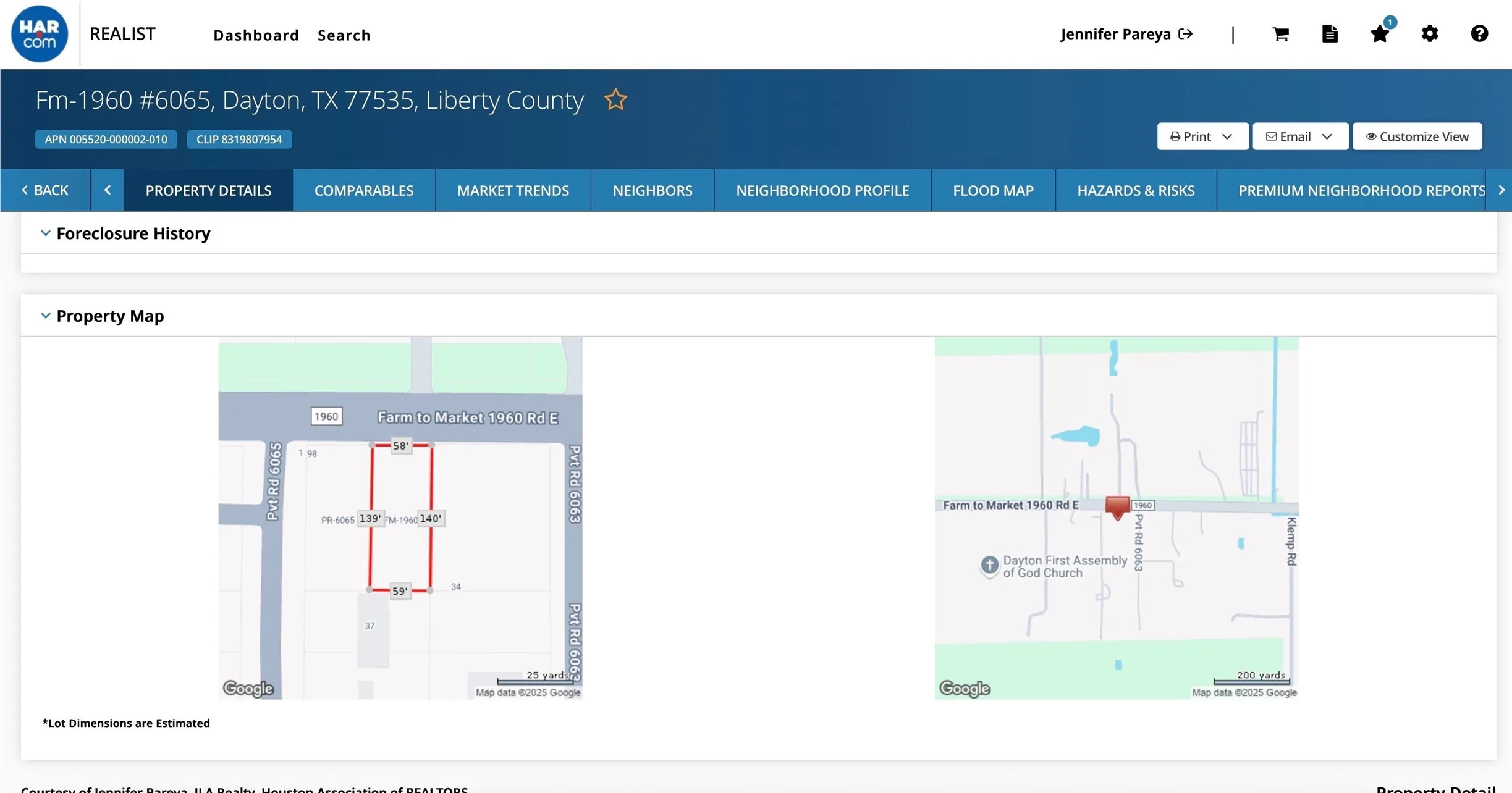
Task: Click the Pvt Rd 6065 road label
Action: coord(274,482)
